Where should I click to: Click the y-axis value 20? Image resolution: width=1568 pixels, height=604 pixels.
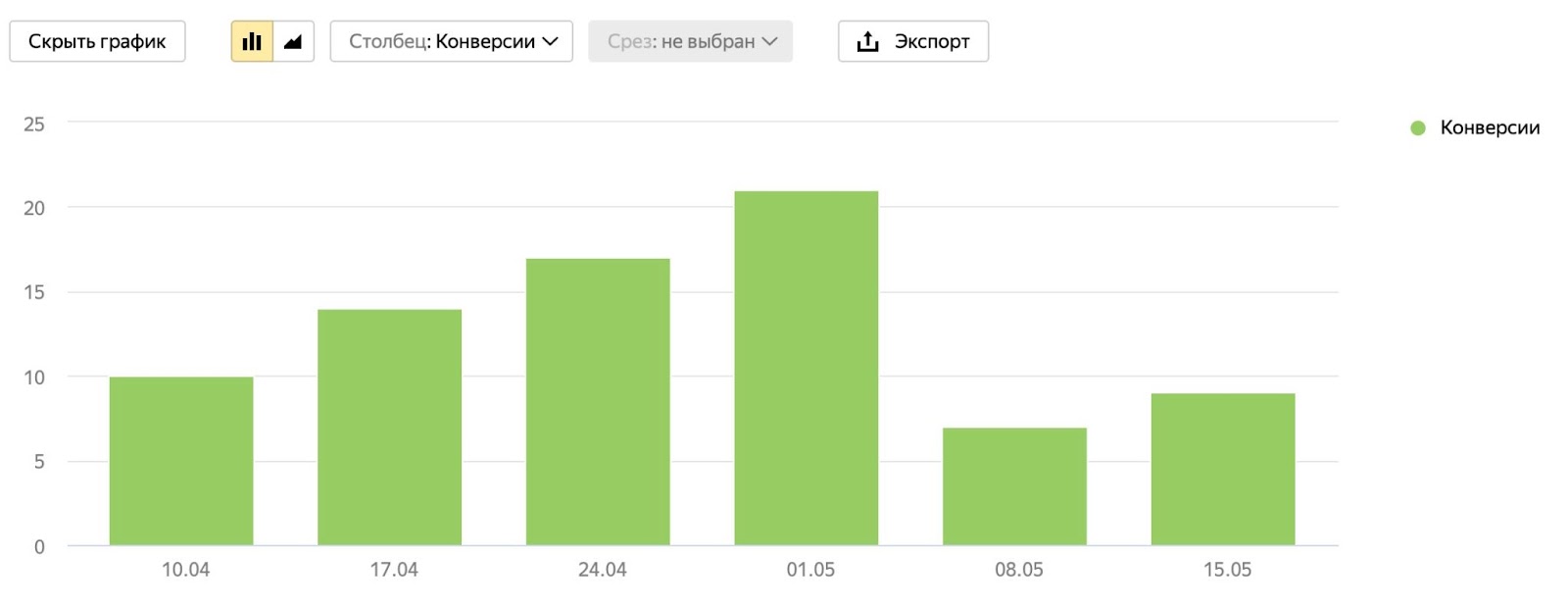click(x=34, y=208)
